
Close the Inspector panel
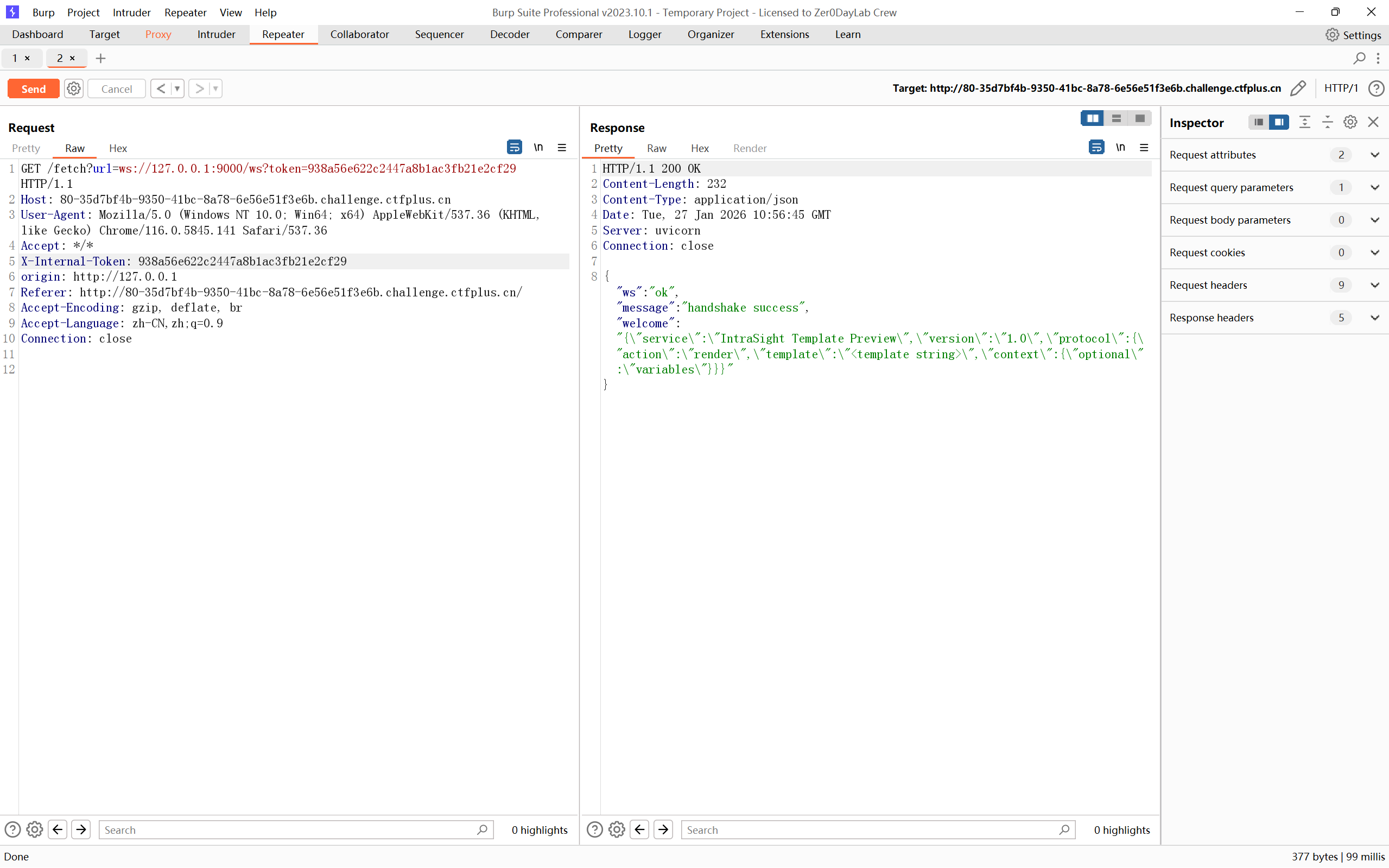[1373, 122]
